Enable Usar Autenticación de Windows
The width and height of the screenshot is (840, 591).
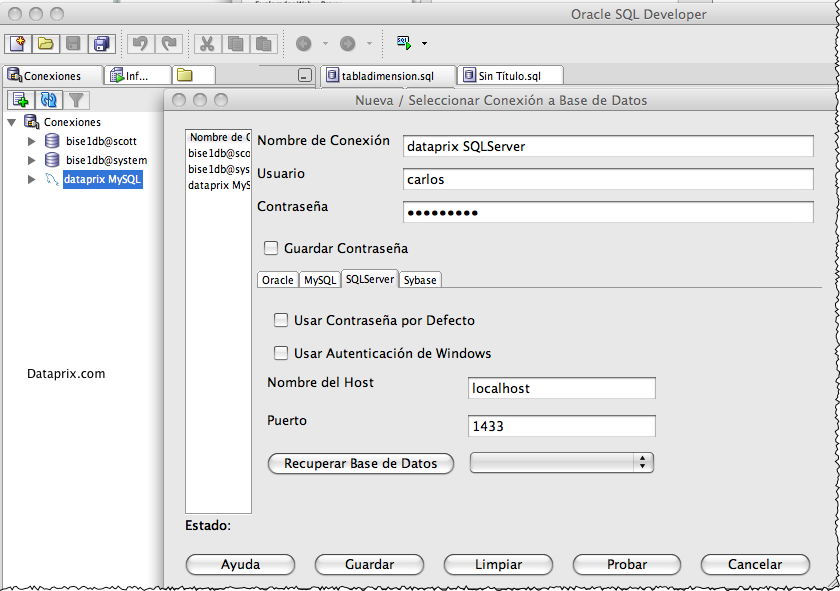[x=281, y=352]
